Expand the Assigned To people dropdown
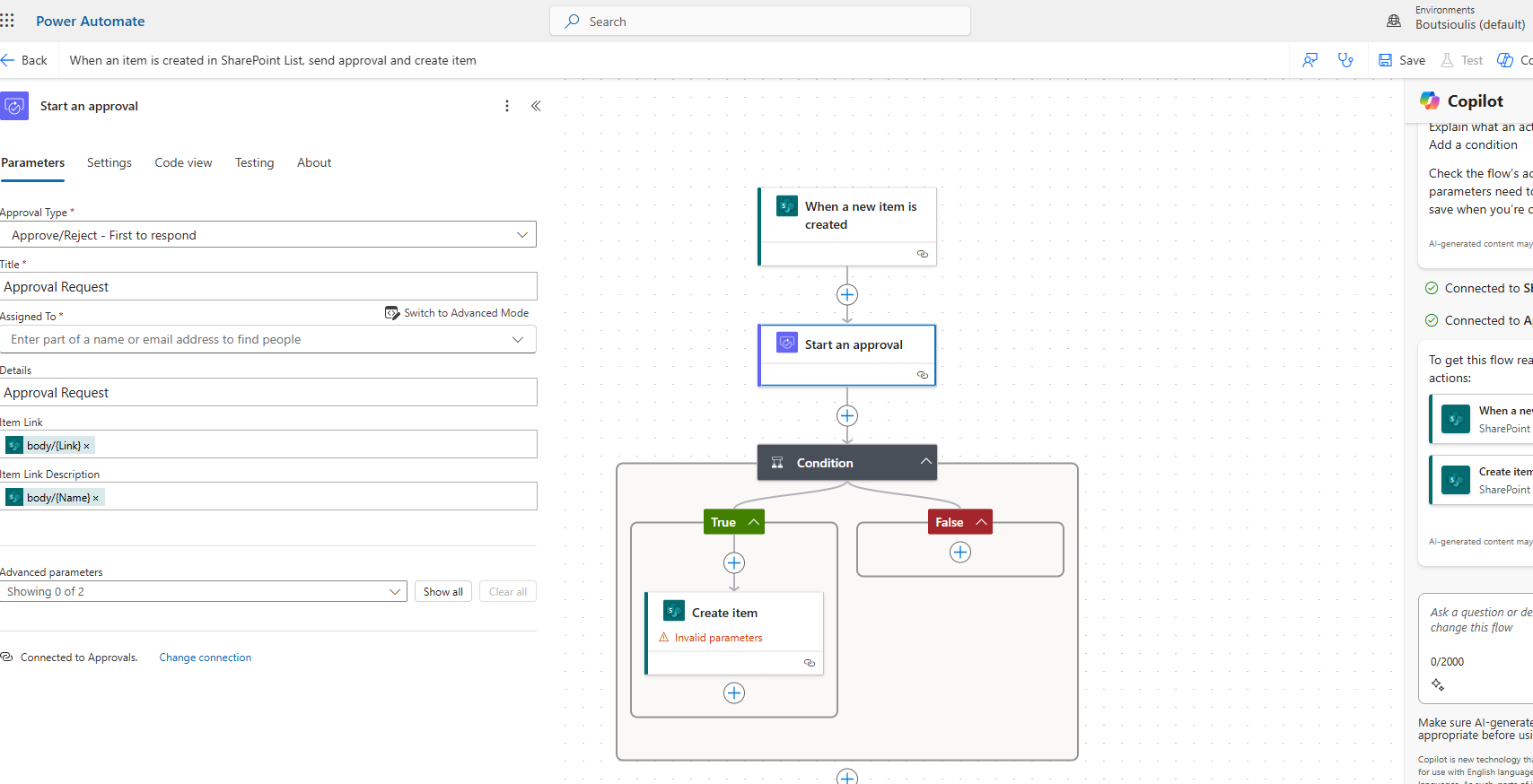 (518, 339)
